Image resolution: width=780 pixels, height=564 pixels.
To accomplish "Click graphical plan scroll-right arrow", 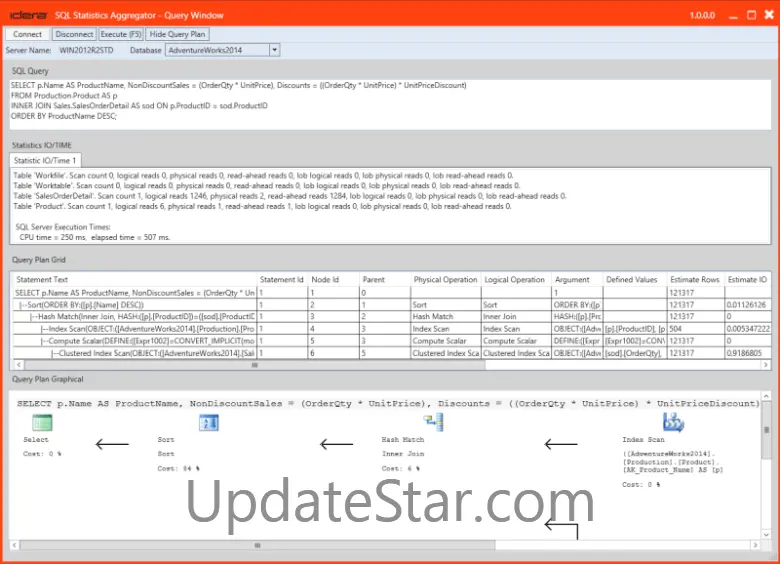I will click(x=756, y=545).
